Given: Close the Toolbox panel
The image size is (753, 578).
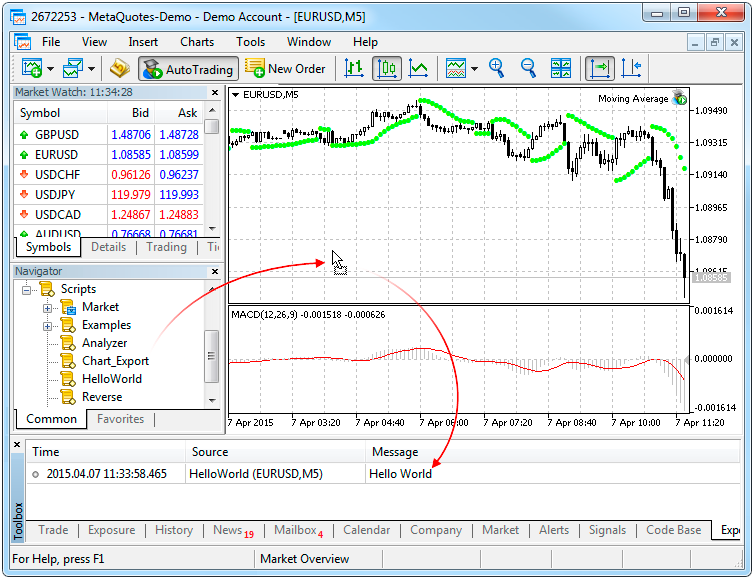Looking at the screenshot, I should tap(17, 445).
